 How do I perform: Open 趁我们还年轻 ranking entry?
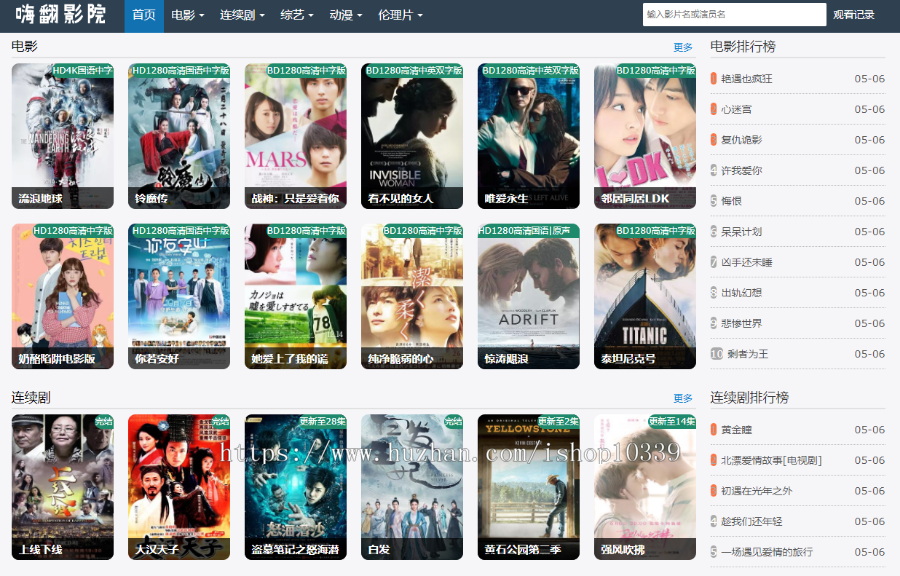[752, 521]
